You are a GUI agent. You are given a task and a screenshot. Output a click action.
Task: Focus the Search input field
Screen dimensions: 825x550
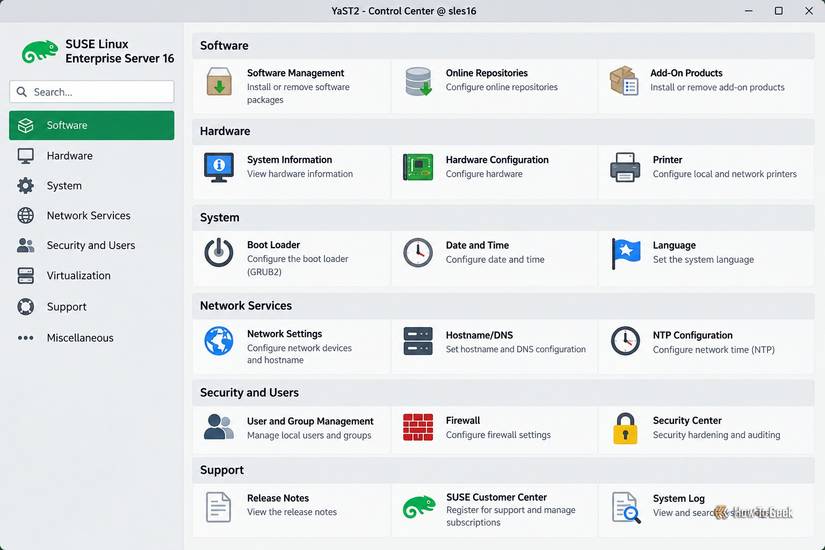[92, 92]
